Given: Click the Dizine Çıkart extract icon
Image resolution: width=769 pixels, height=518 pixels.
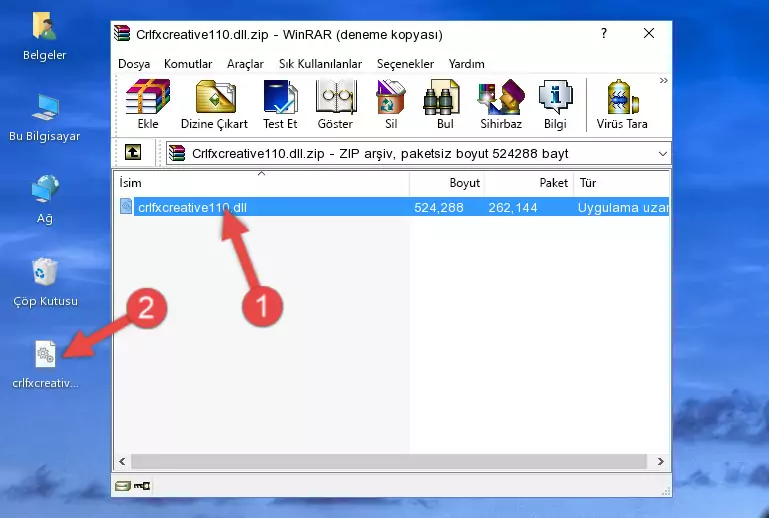Looking at the screenshot, I should (215, 104).
